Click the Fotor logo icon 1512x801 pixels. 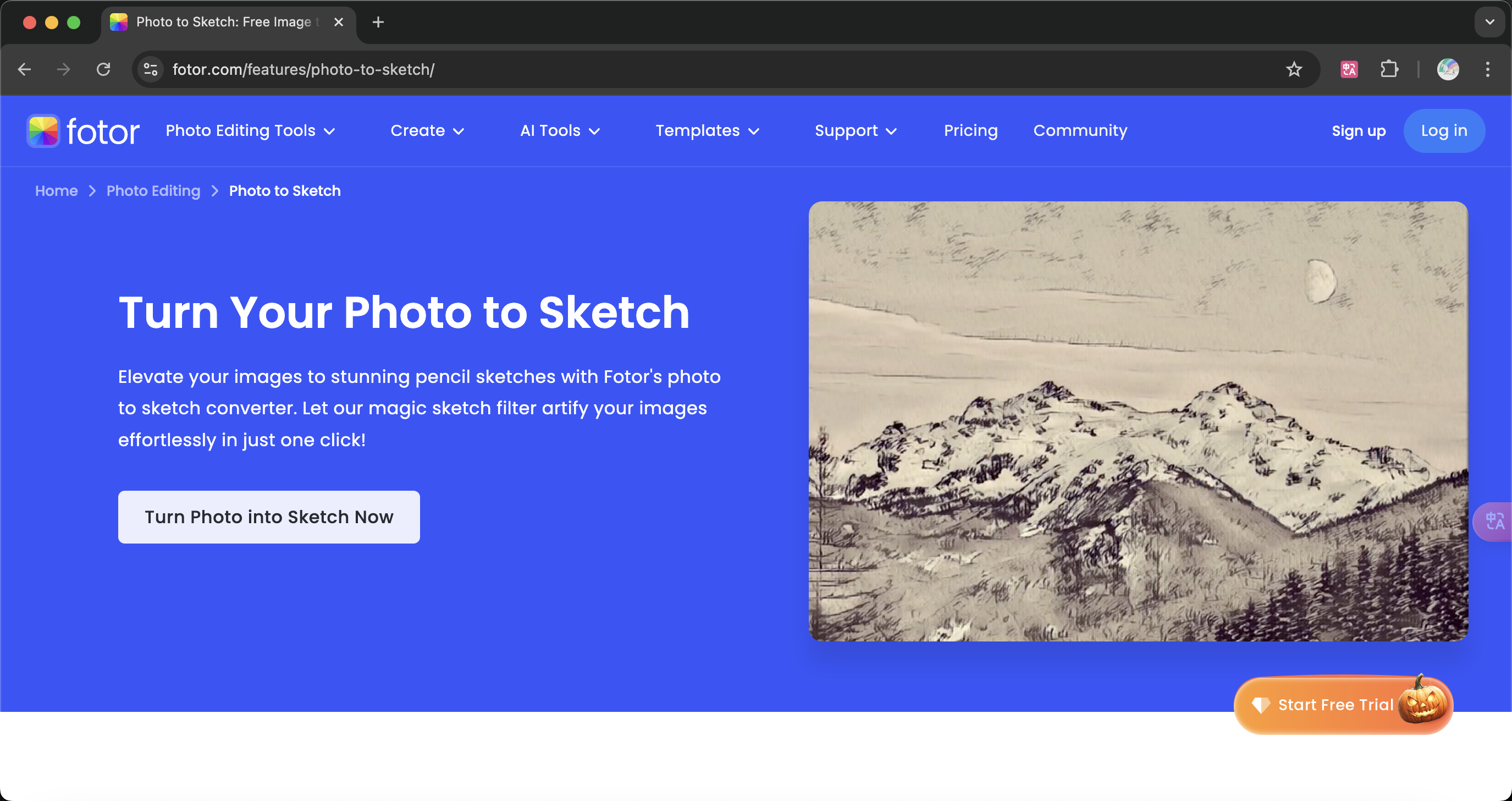tap(42, 130)
